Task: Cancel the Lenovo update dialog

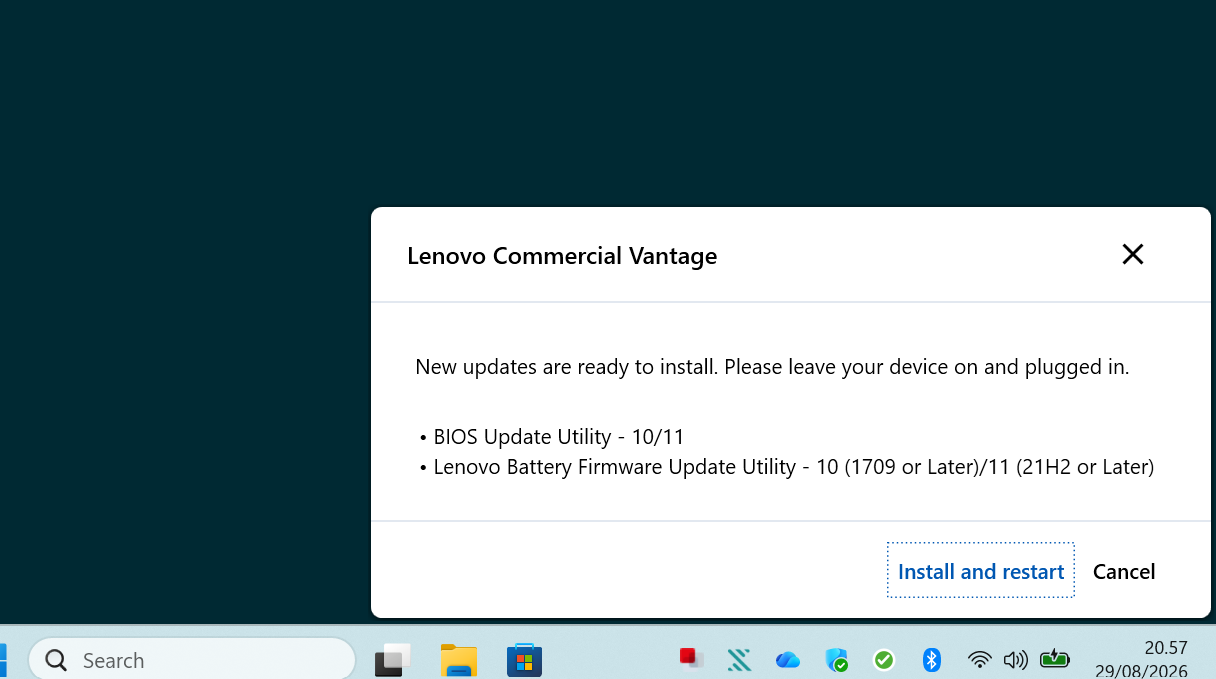Action: (x=1123, y=571)
